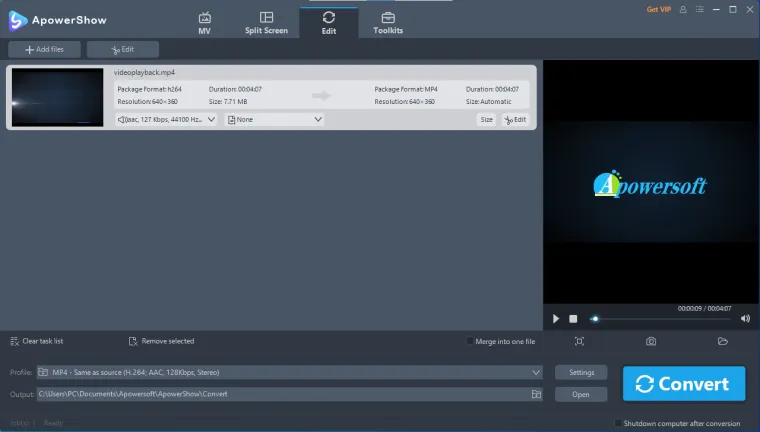Click the 00:00:09 / 00:04:07 time display

(704, 308)
